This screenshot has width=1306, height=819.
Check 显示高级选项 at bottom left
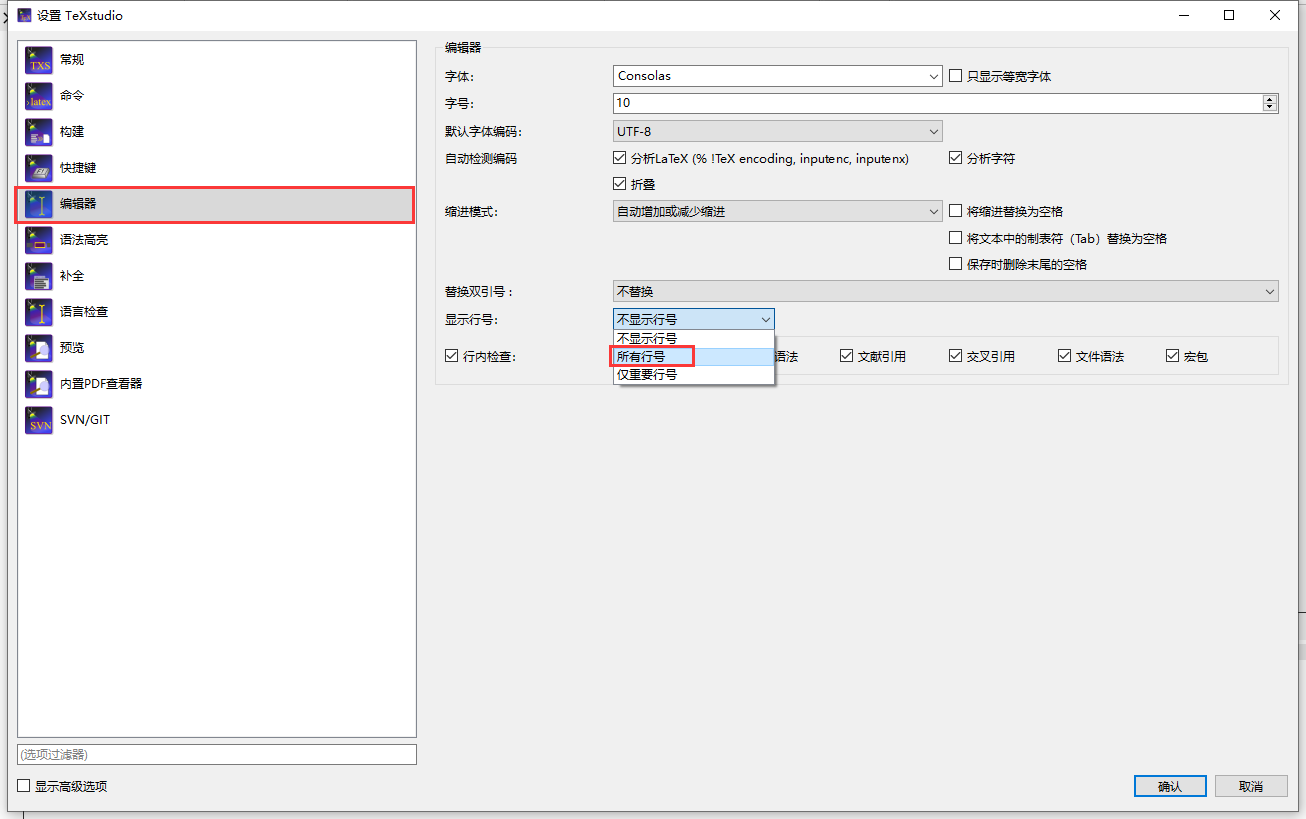[x=24, y=786]
